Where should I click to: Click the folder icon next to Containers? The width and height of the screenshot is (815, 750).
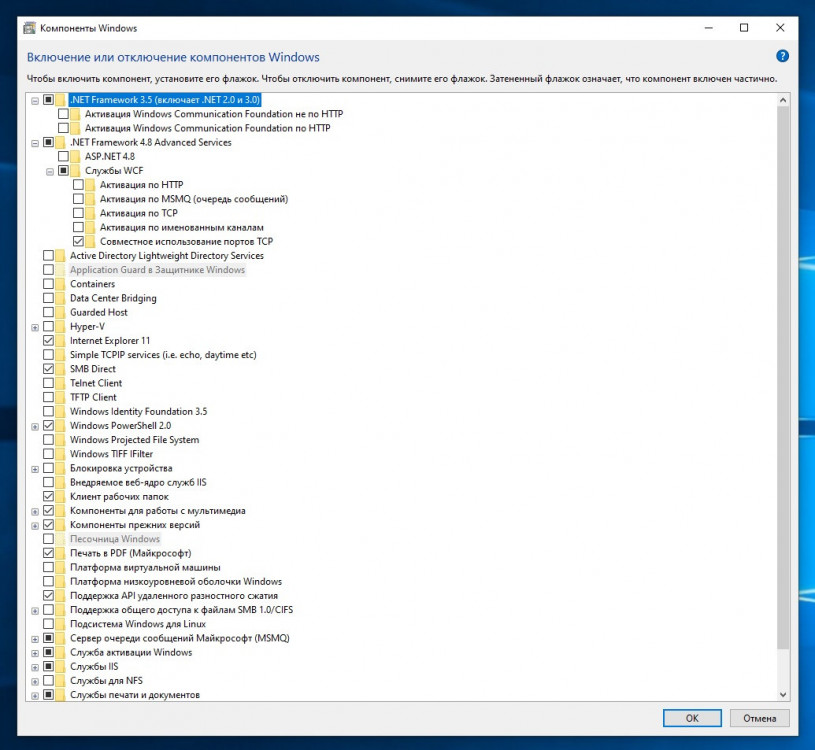tap(62, 283)
